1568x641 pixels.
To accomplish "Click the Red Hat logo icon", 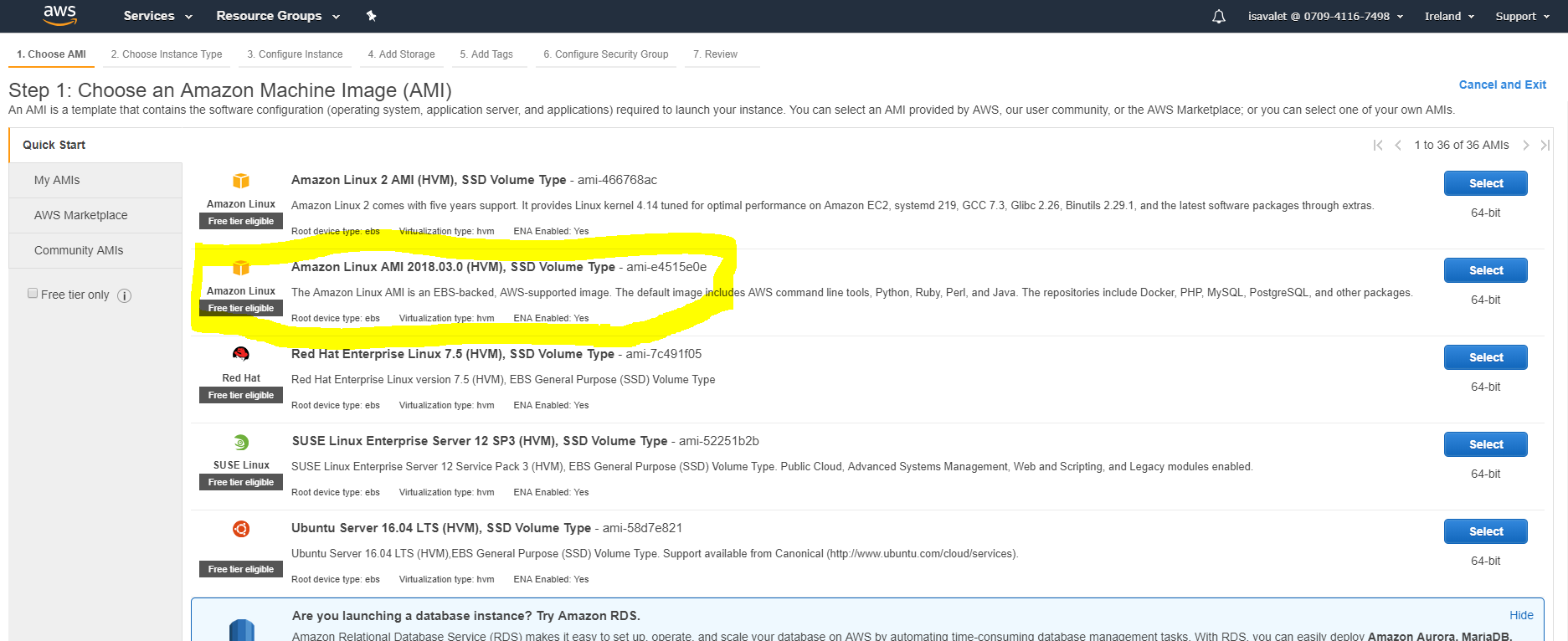I will (x=241, y=354).
